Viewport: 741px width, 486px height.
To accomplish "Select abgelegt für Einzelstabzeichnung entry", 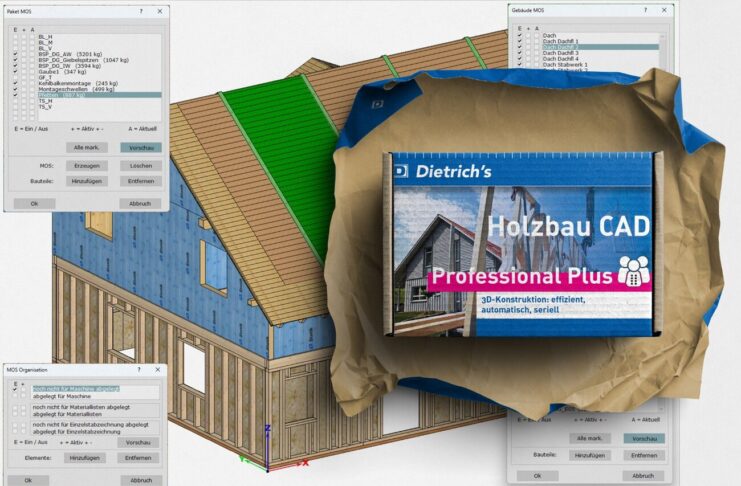I will click(x=77, y=432).
